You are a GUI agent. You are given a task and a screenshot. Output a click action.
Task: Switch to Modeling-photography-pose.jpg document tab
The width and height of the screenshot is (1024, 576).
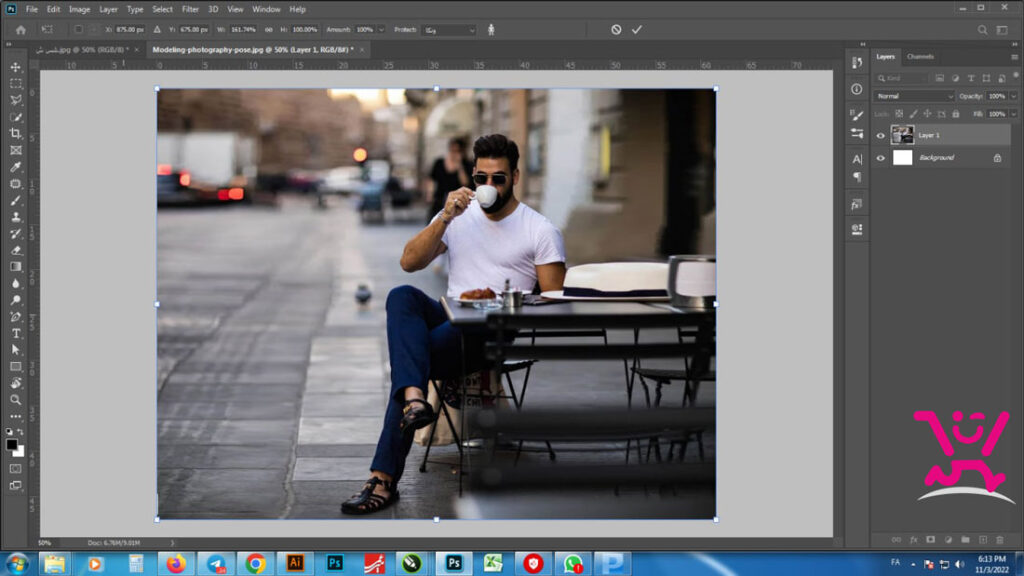pos(252,50)
